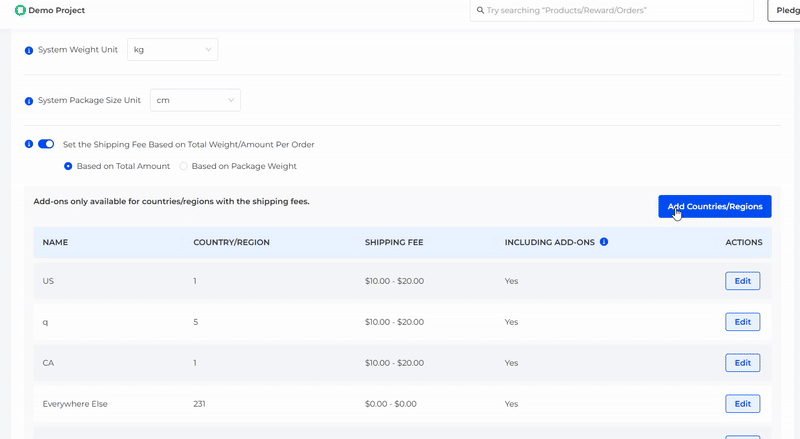
Task: Toggle shipping fee based on total weight/amount switch
Action: point(46,144)
